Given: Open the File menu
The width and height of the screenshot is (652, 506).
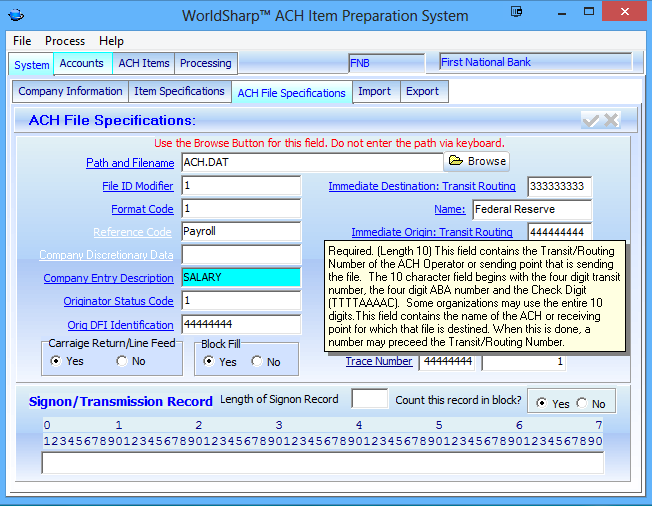Looking at the screenshot, I should click(x=22, y=41).
